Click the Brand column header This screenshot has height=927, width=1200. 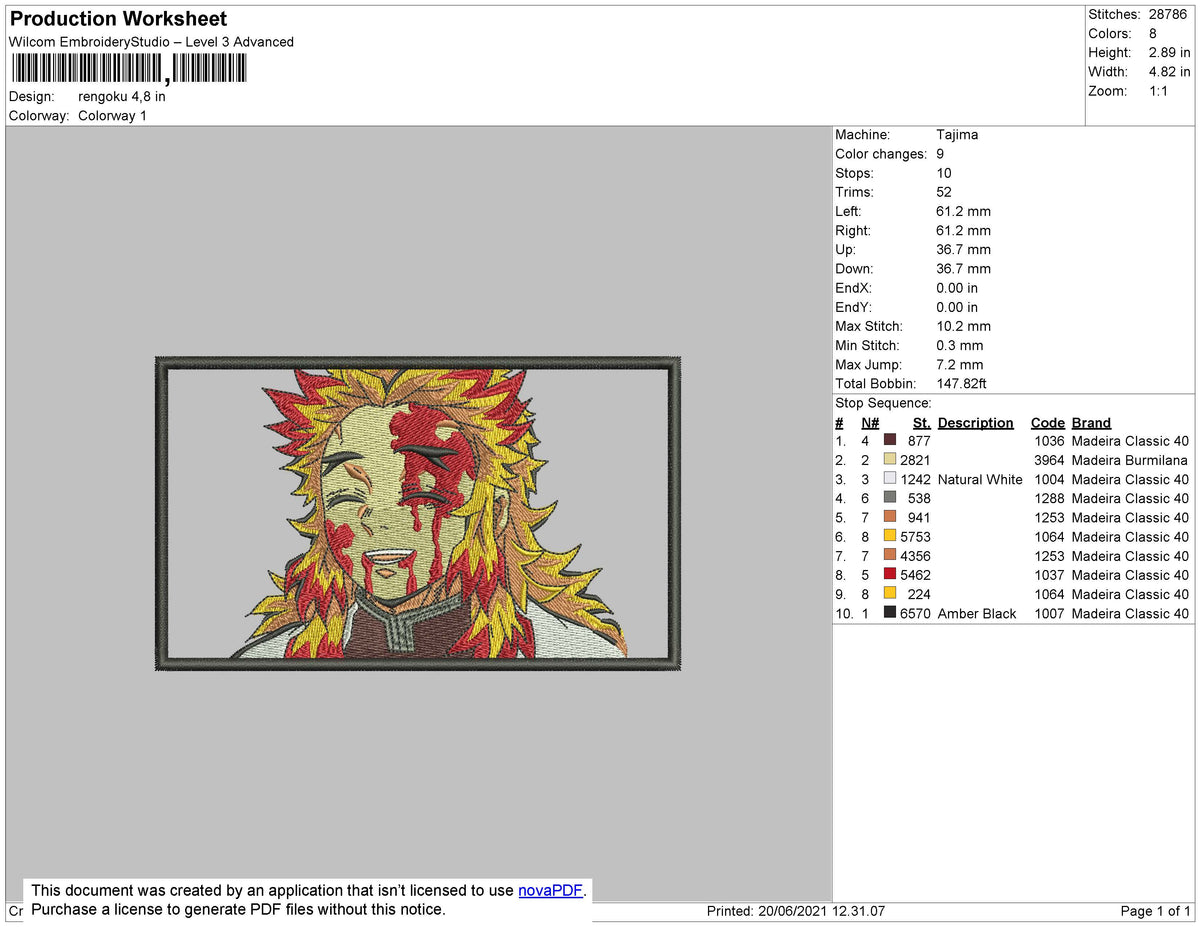click(x=1091, y=422)
